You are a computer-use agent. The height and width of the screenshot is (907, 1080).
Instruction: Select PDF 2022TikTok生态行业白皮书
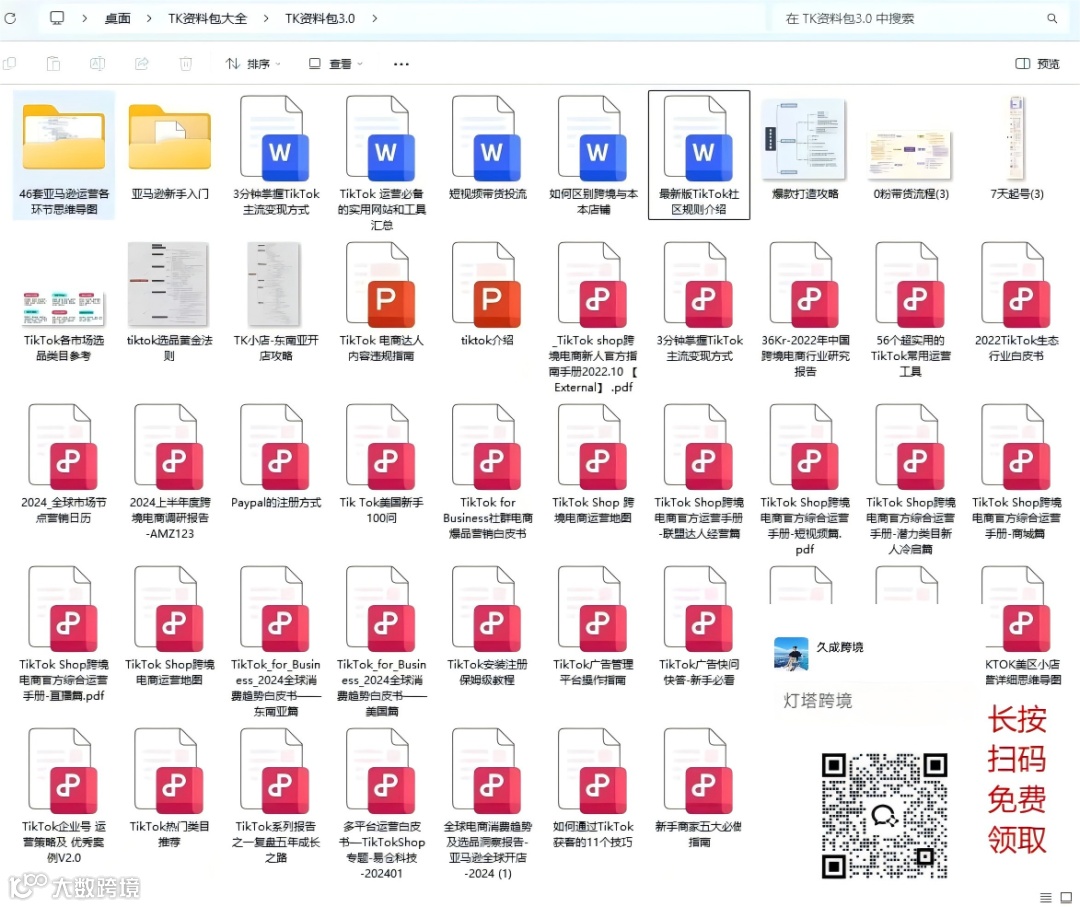(x=1017, y=302)
